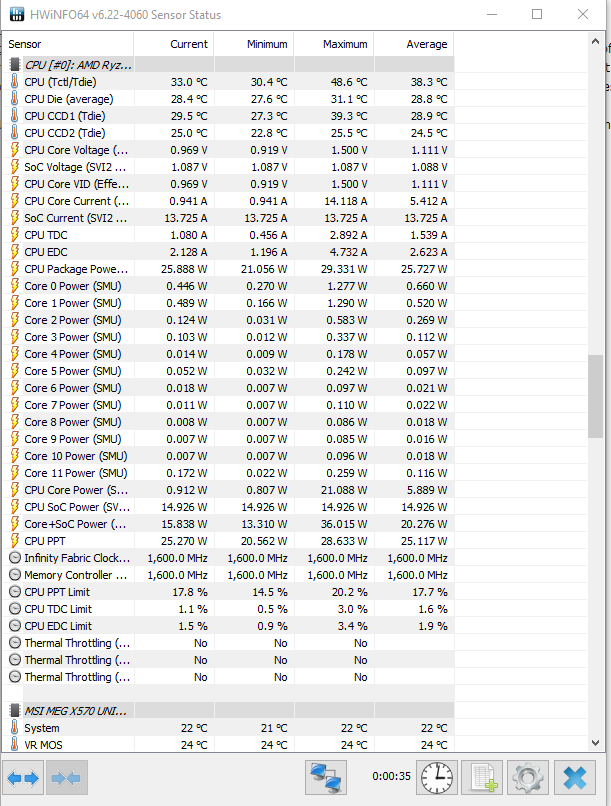Click maximum value 48.6 °C
This screenshot has height=806, width=611.
(349, 82)
